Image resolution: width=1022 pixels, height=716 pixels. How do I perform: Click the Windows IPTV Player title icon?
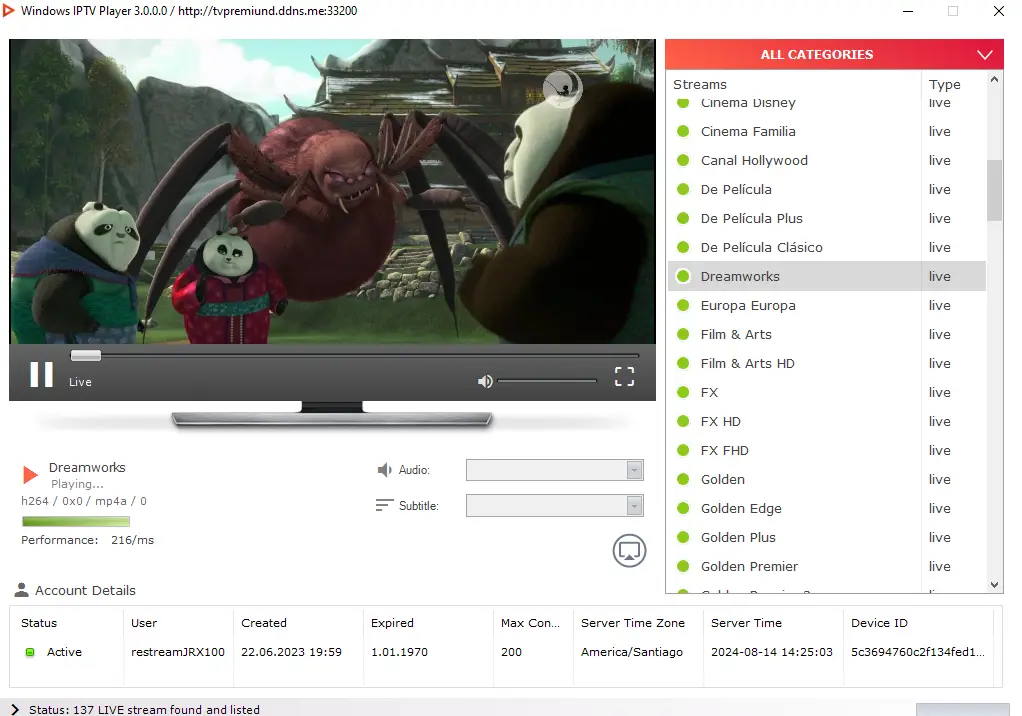point(9,10)
